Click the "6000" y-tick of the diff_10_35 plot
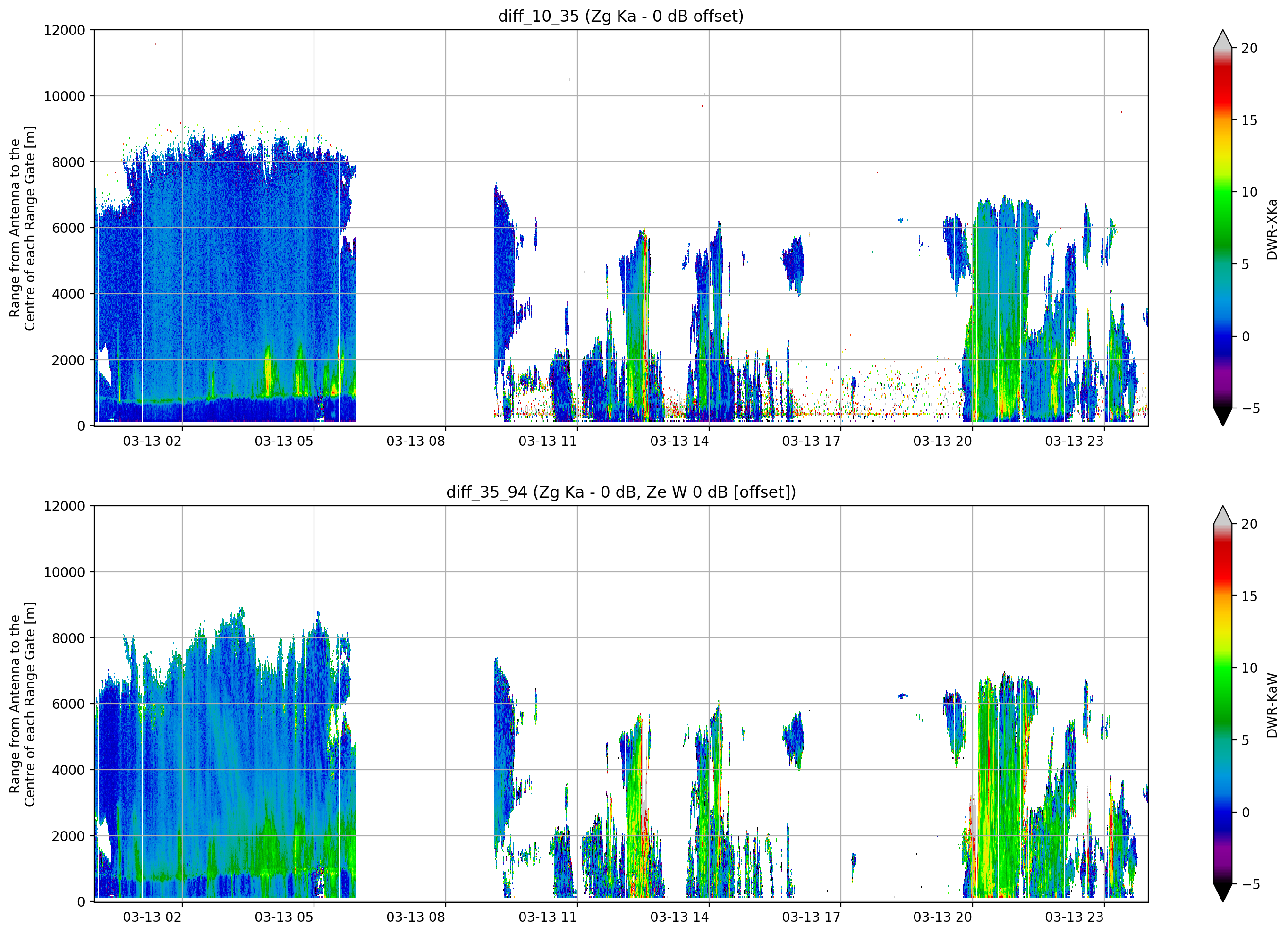The height and width of the screenshot is (934, 1288). click(x=68, y=228)
